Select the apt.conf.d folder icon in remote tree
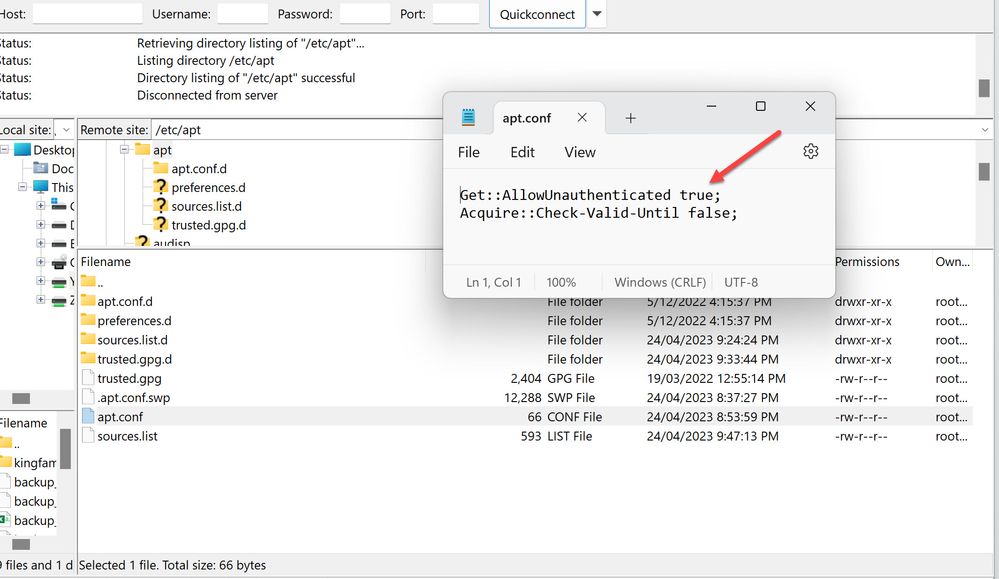Screen dimensions: 999x579 tap(160, 169)
